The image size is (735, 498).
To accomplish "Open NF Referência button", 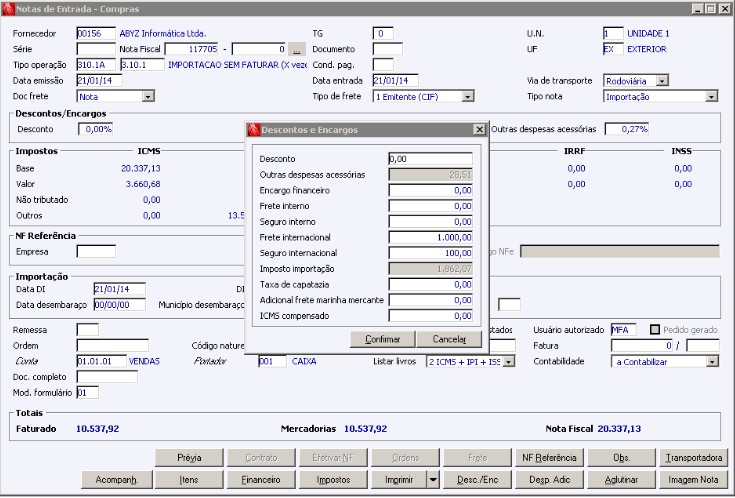I will (x=549, y=458).
